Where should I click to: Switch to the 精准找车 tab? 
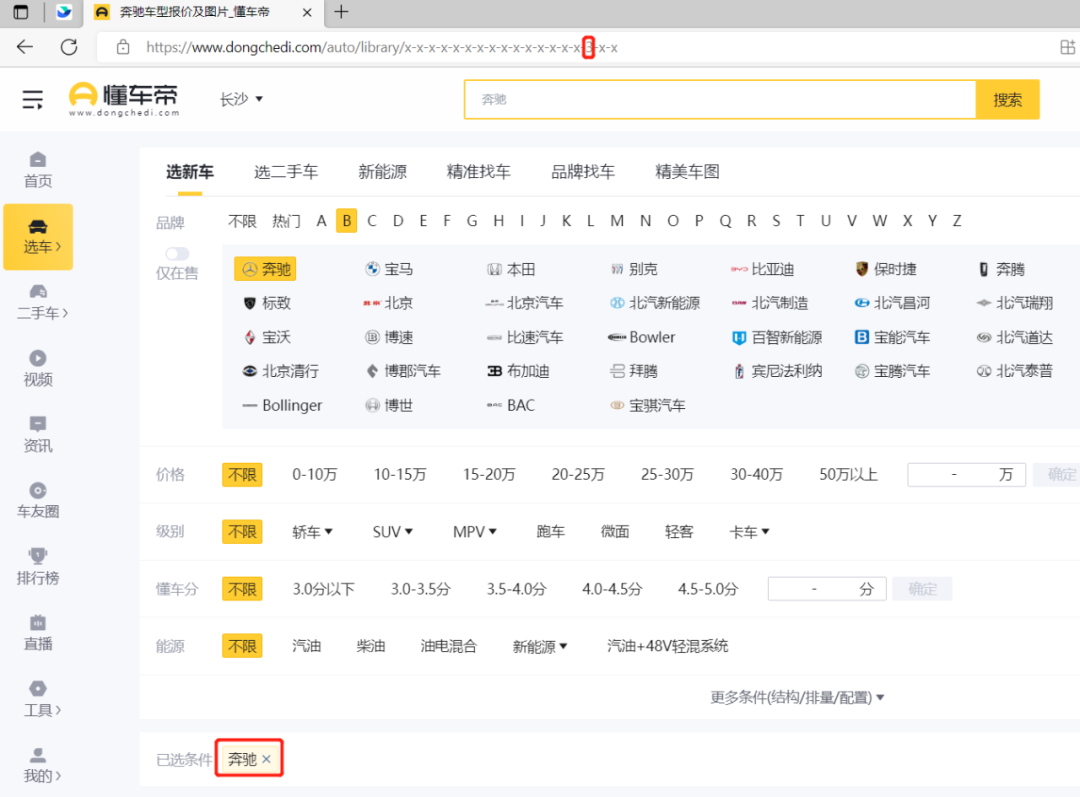pyautogui.click(x=479, y=172)
